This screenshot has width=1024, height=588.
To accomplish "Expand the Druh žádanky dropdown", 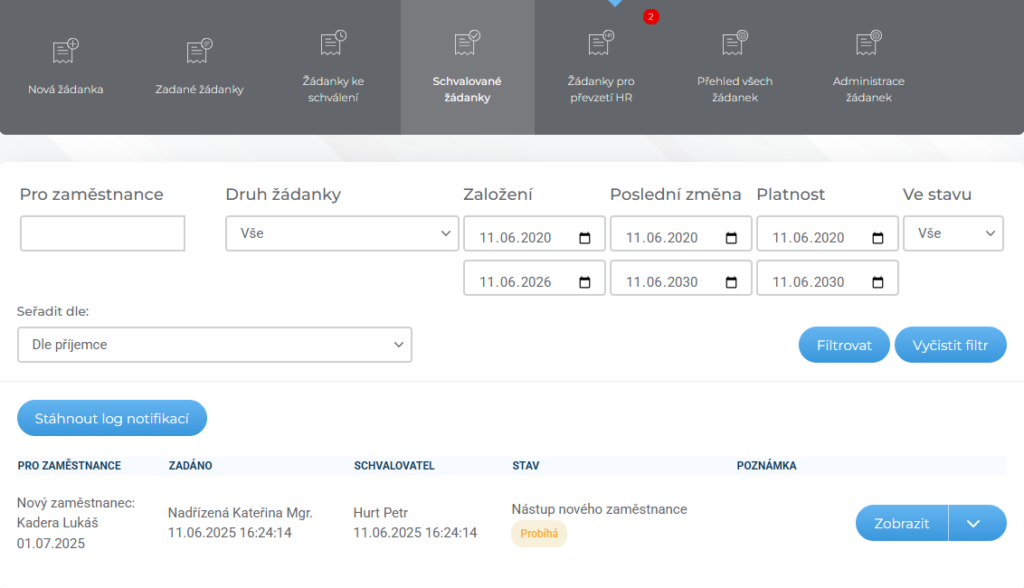I will coord(342,233).
